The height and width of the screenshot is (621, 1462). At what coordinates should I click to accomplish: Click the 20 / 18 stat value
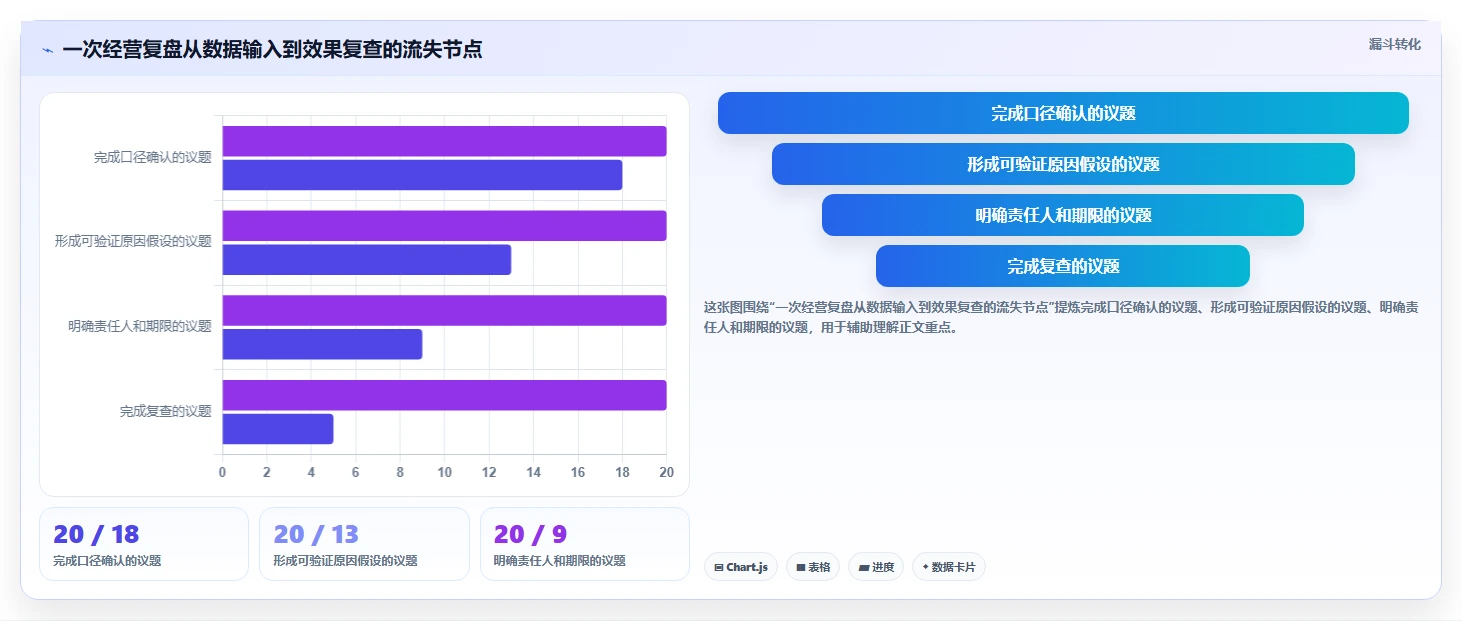[96, 534]
